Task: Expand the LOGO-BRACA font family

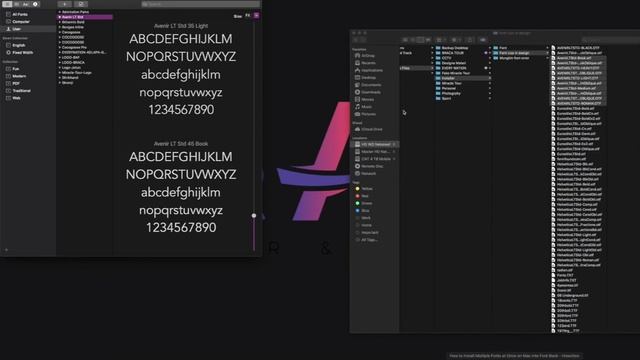Action: pos(60,62)
